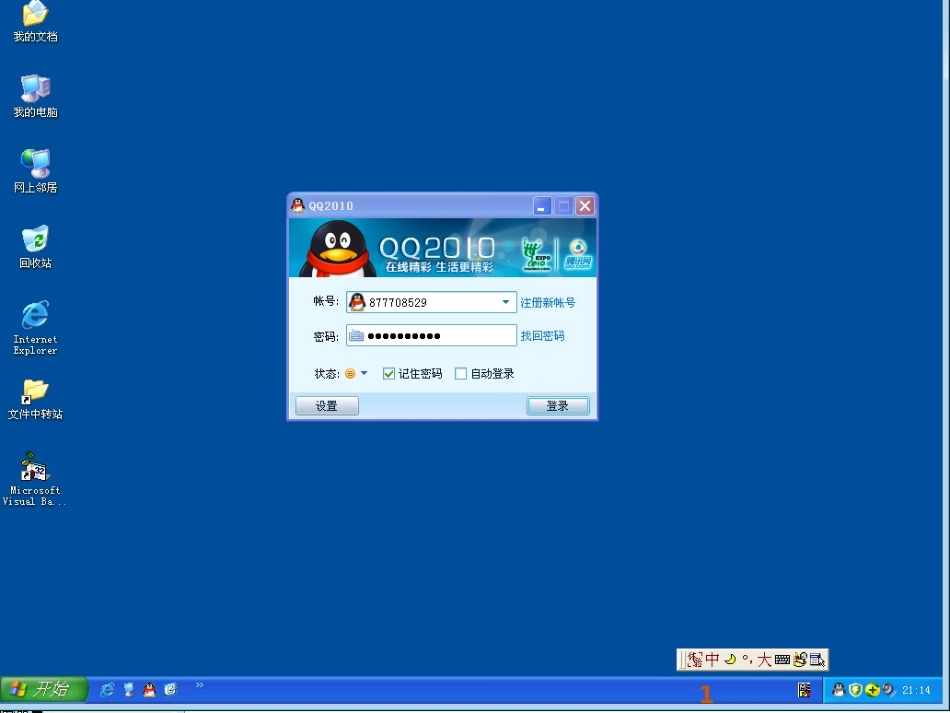
Task: Open the 我的文档 desktop folder icon
Action: click(35, 22)
